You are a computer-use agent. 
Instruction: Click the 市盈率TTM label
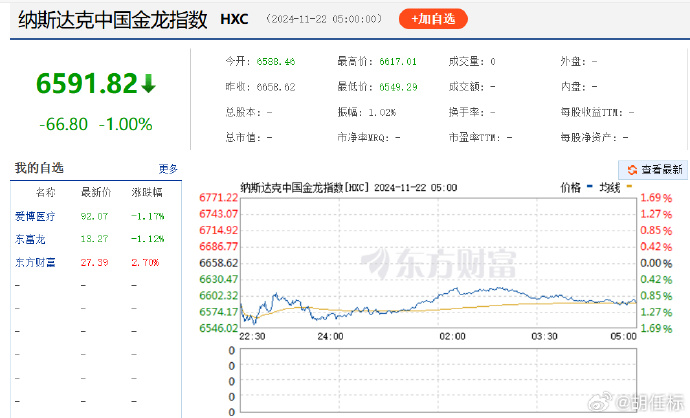475,138
